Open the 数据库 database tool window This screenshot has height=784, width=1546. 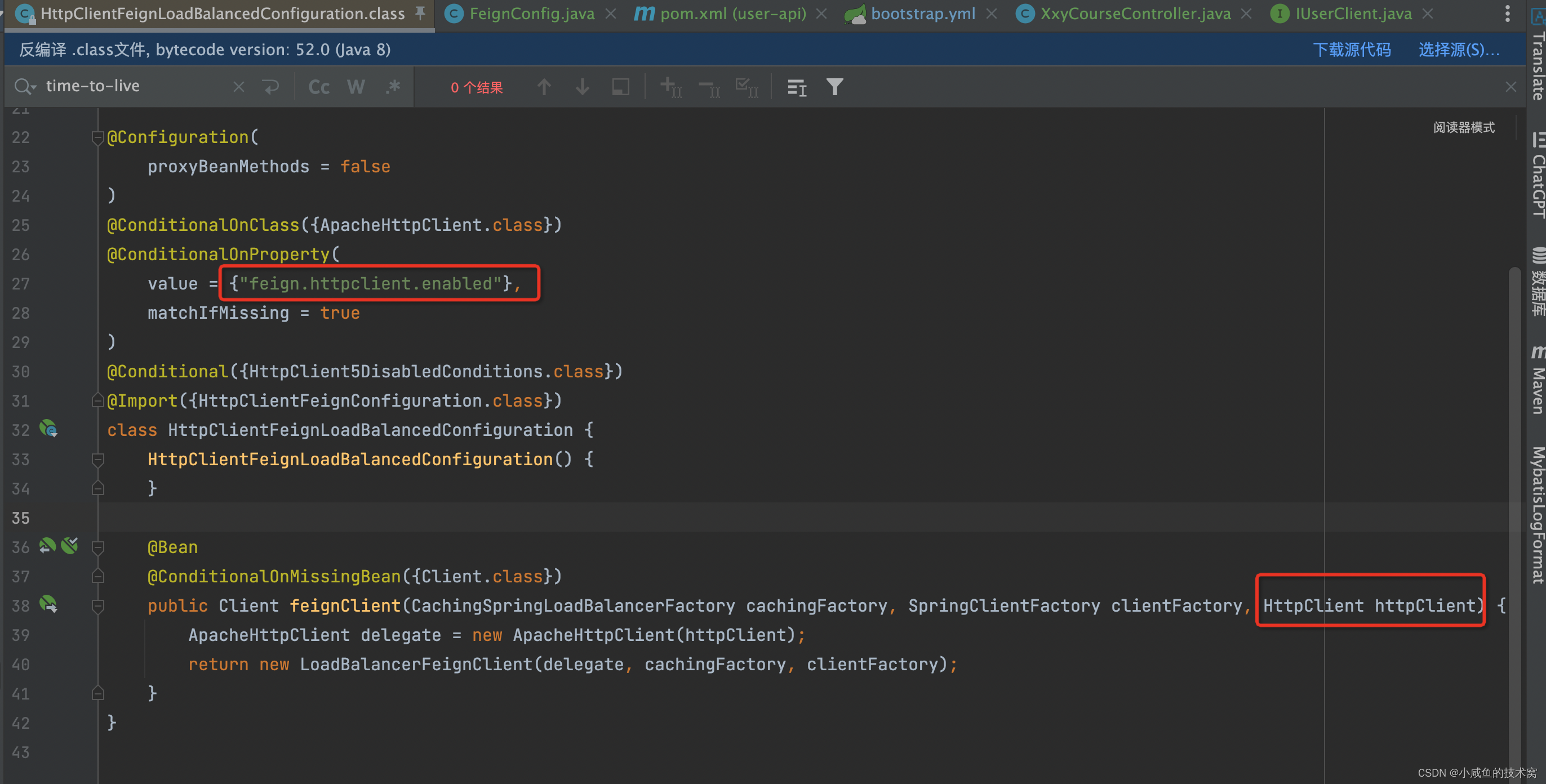click(x=1538, y=282)
